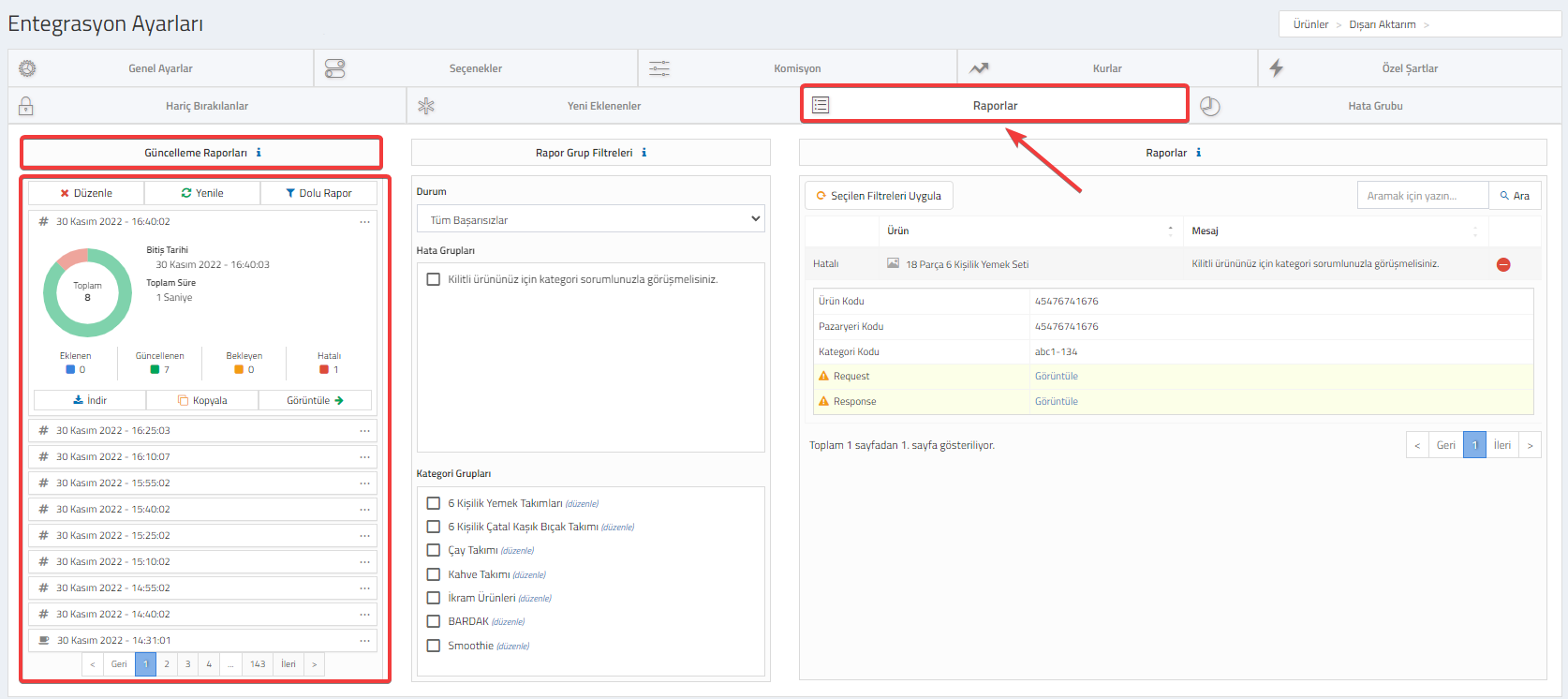Go to the Kurallar tab
Viewport: 1568px width, 699px height.
(1107, 68)
